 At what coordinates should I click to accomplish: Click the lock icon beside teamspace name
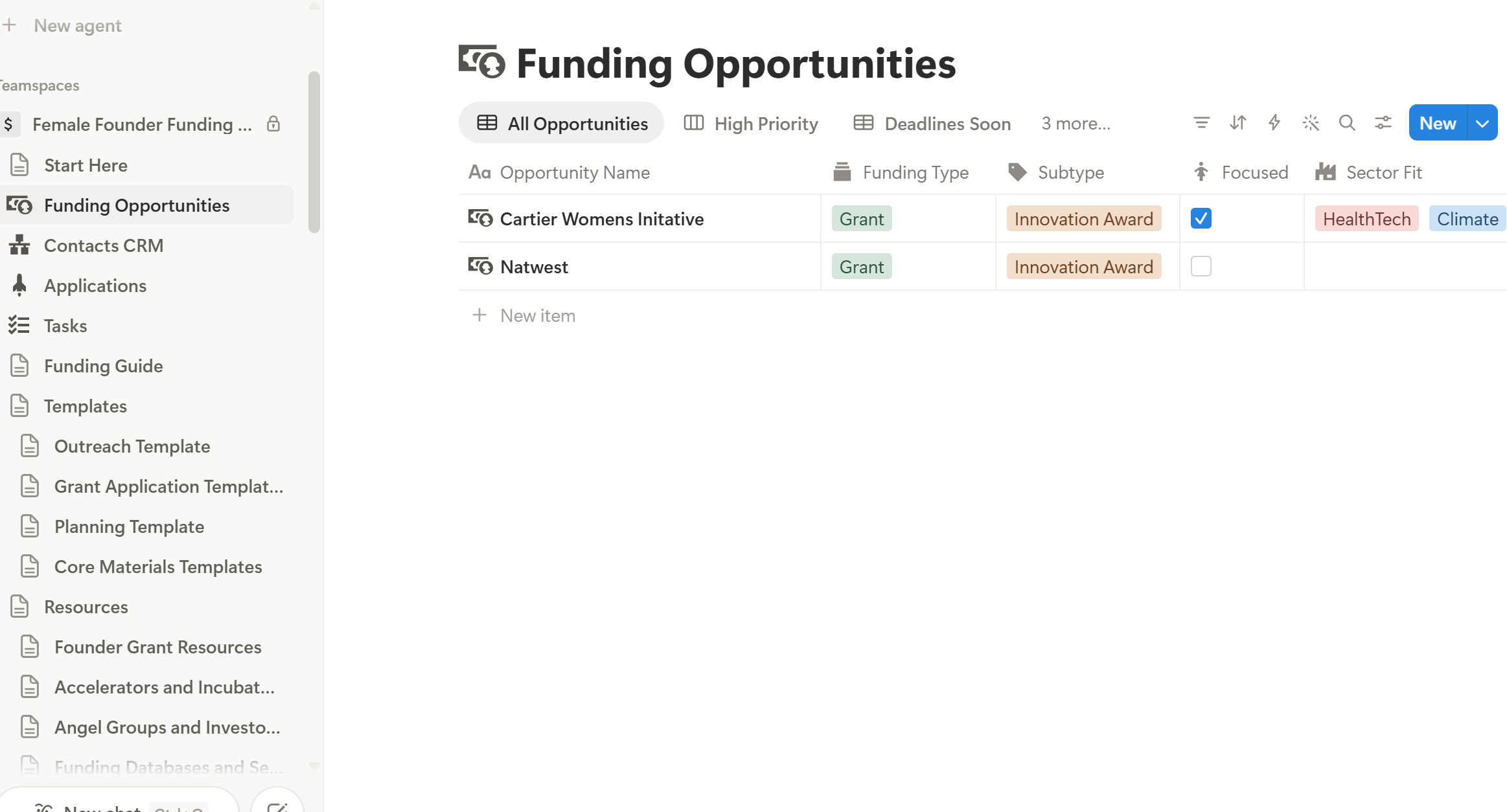(x=273, y=124)
